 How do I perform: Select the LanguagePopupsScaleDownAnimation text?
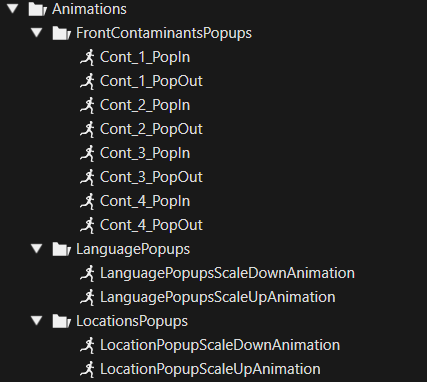[x=227, y=273]
